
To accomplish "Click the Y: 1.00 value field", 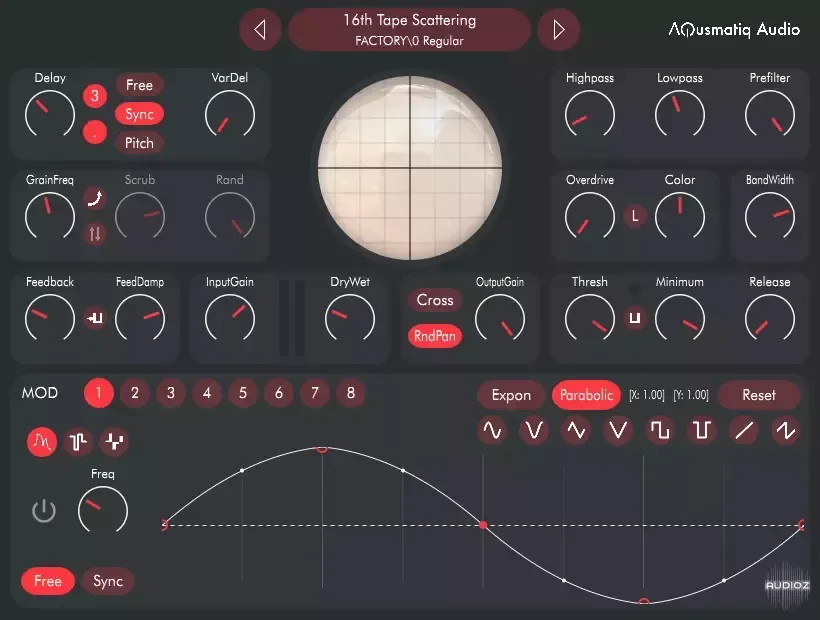I will coord(691,395).
